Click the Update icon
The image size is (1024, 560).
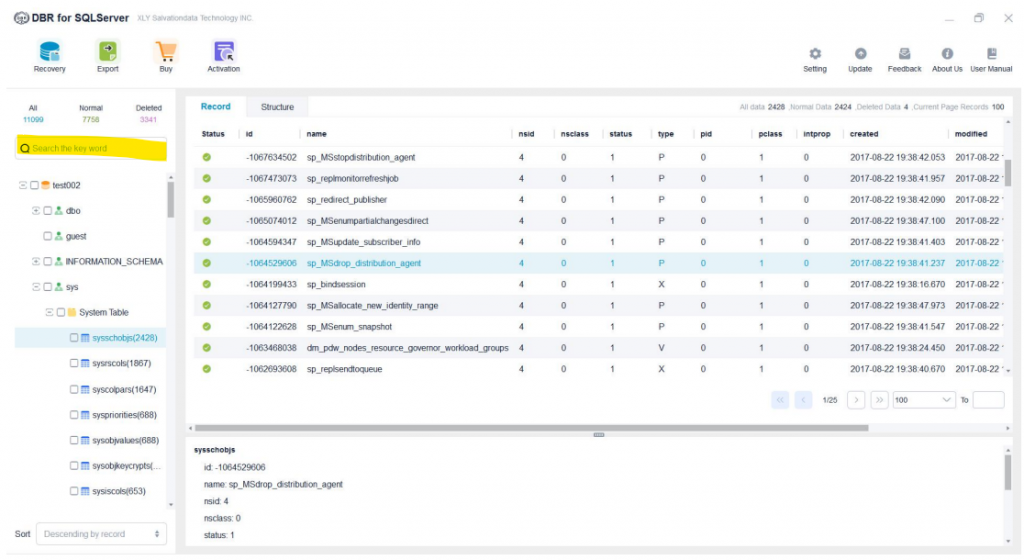click(859, 54)
